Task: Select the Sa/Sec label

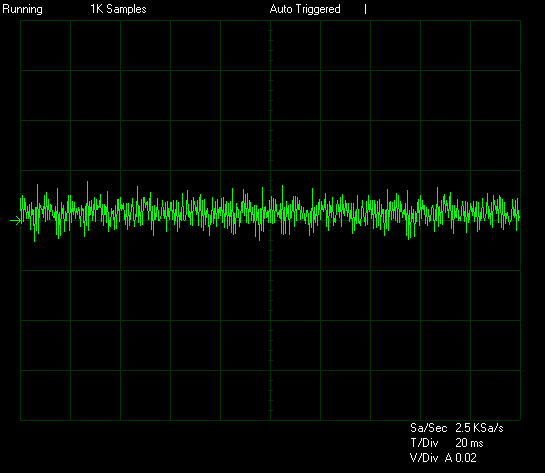Action: coord(428,428)
